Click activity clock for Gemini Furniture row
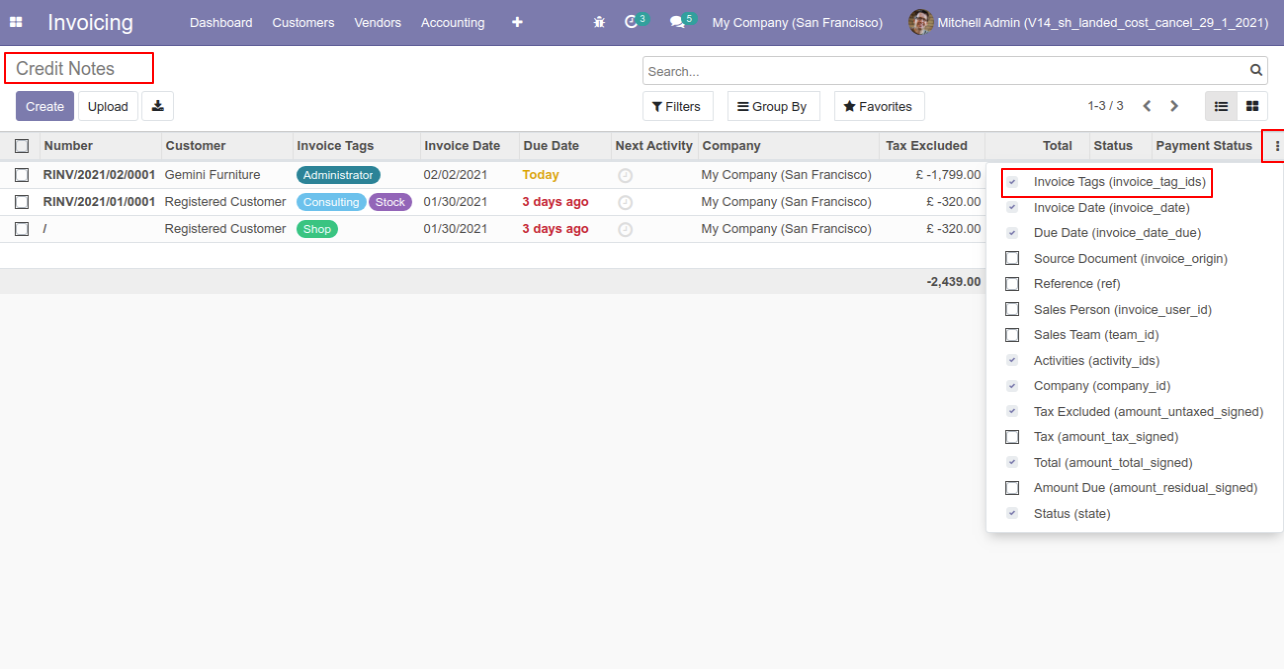Image resolution: width=1284 pixels, height=669 pixels. click(x=625, y=175)
